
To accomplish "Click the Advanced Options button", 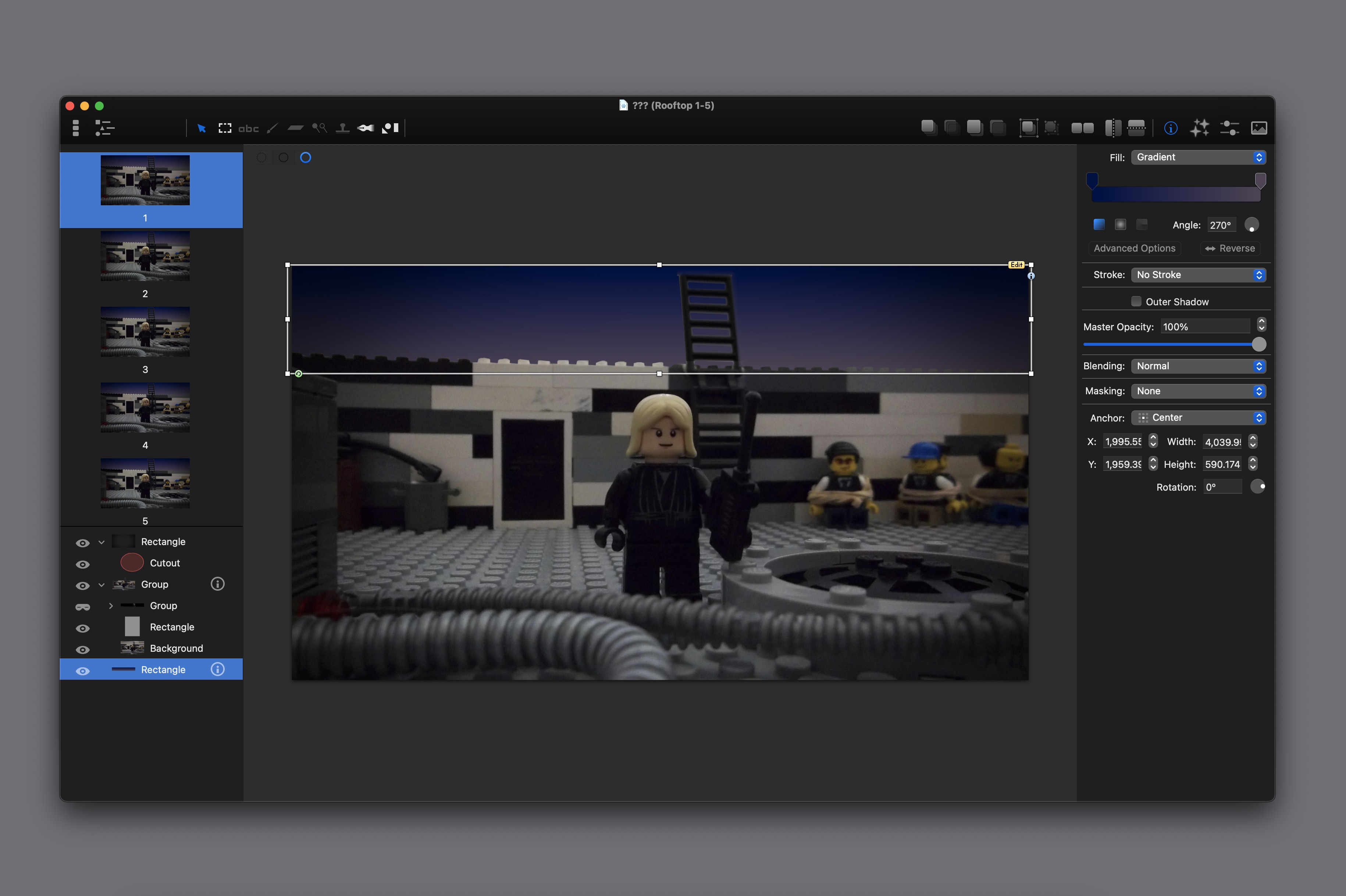I will coord(1134,249).
